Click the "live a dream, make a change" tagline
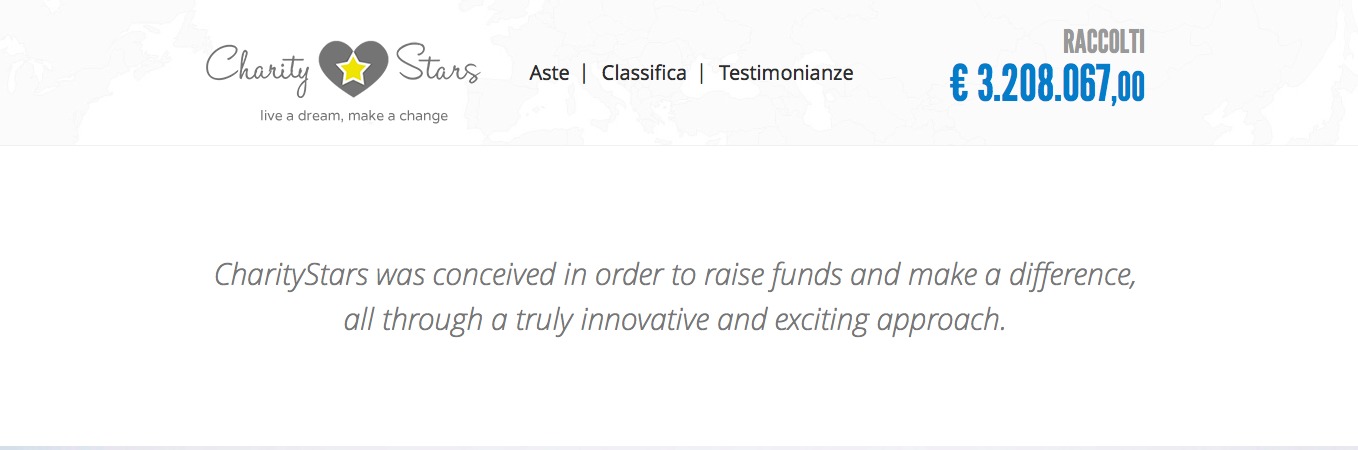Screen dimensions: 1358x450 coord(354,116)
